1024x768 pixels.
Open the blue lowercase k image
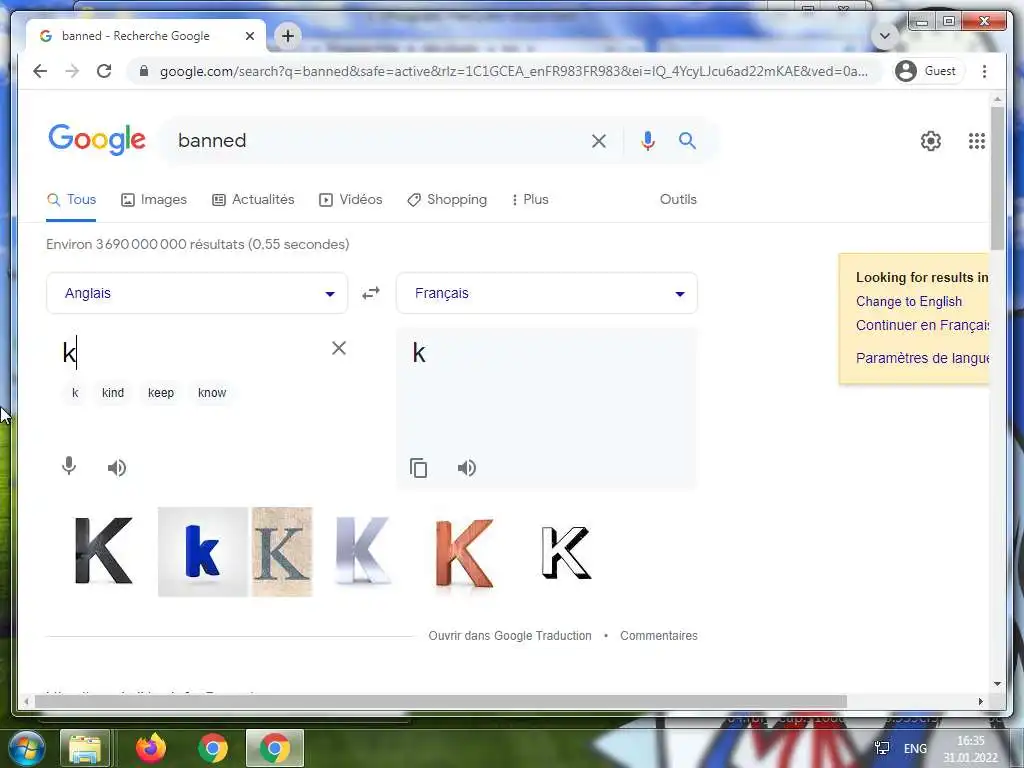202,552
